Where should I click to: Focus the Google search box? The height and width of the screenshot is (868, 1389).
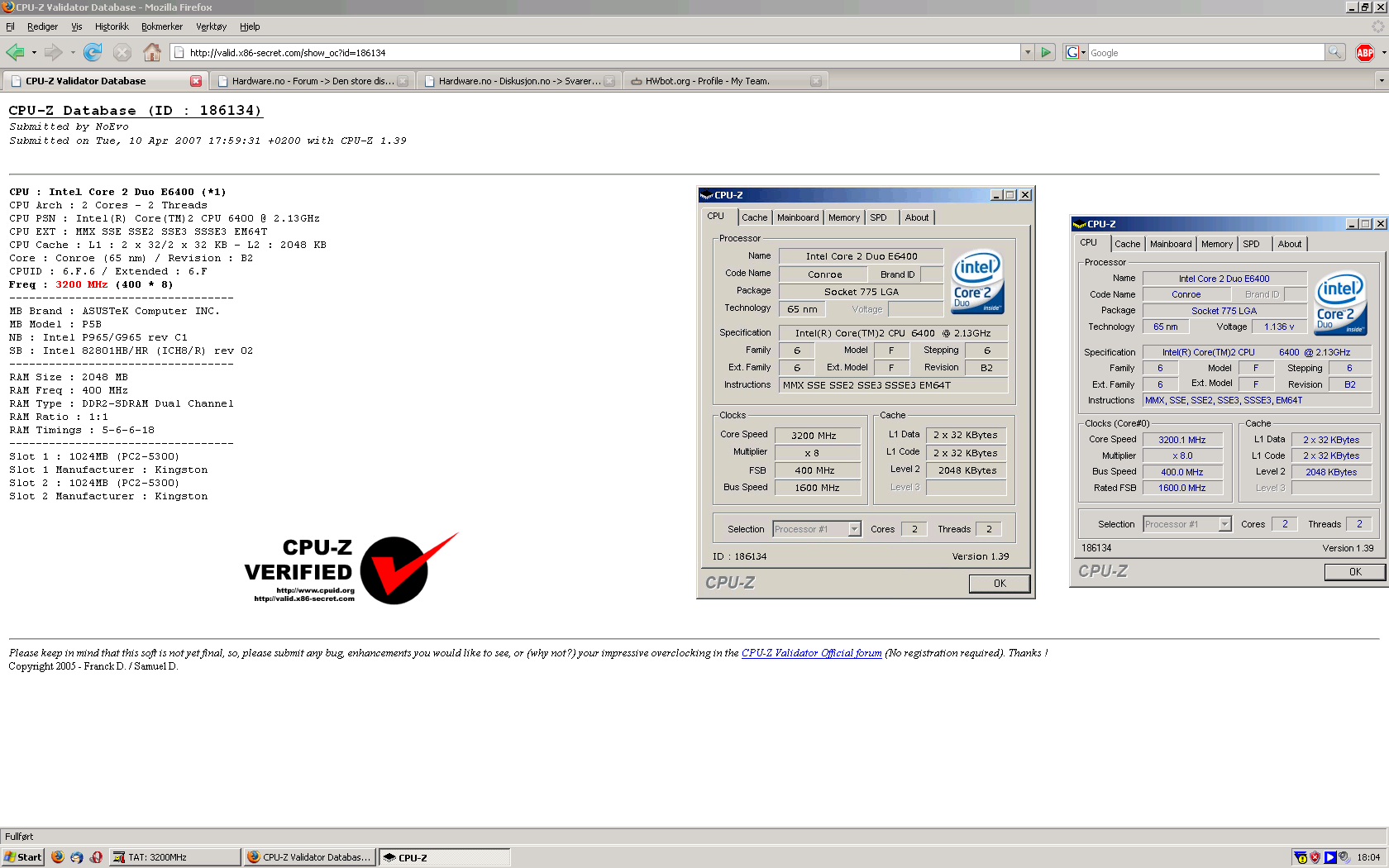pos(1206,52)
